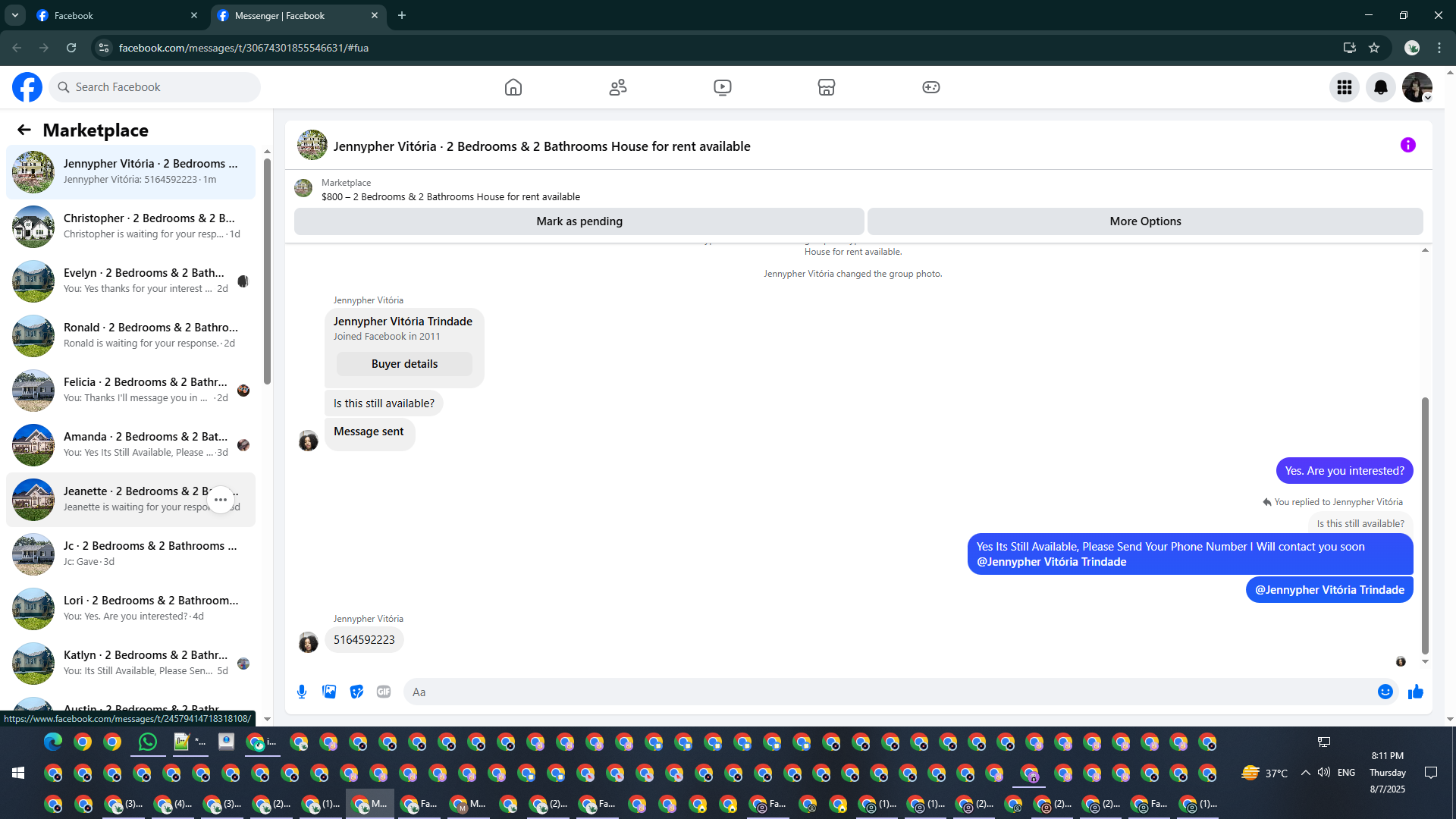Open the Christopher conversation
1456x819 pixels.
pos(130,226)
